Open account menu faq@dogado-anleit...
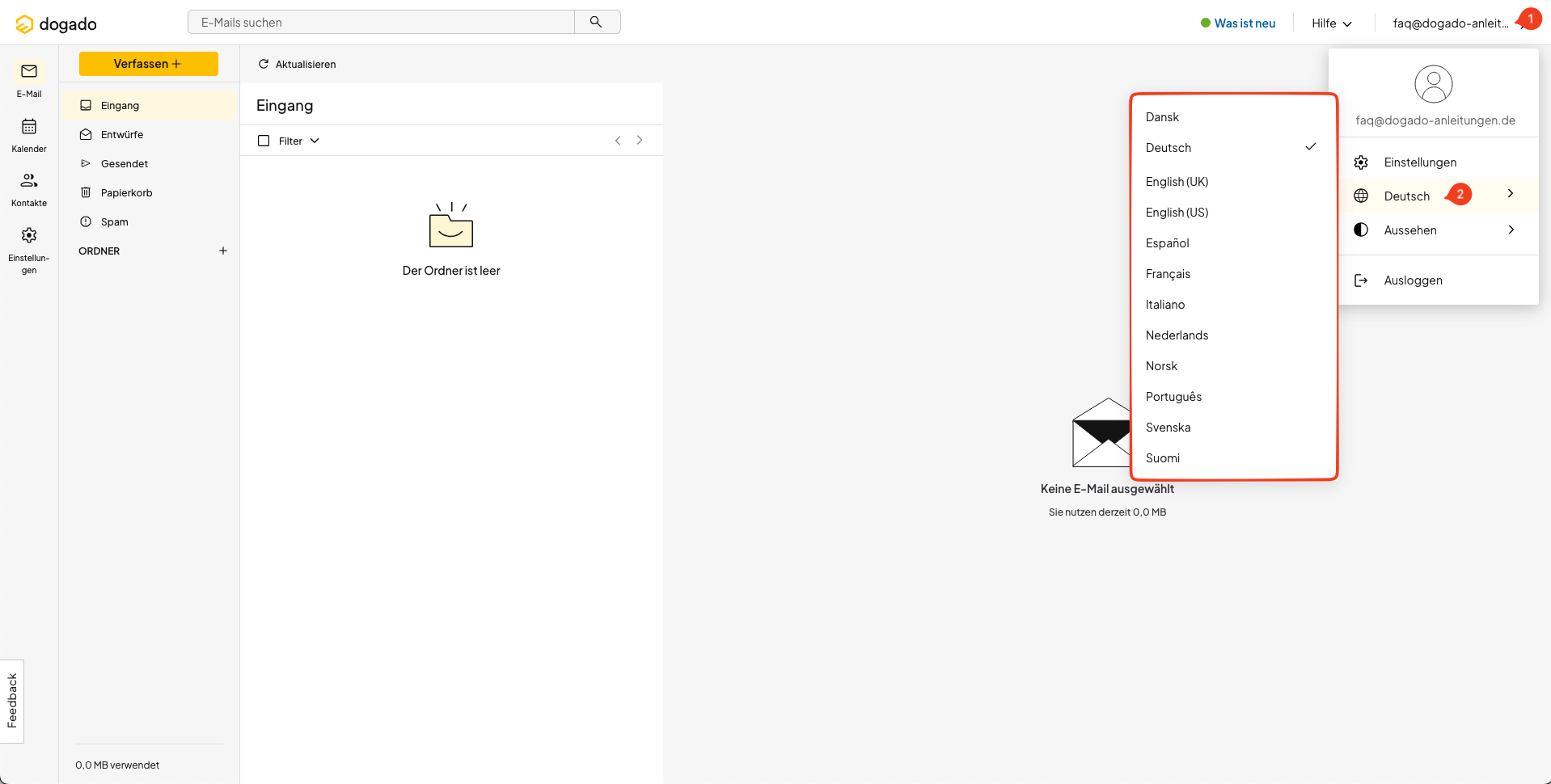Screen dimensions: 1551x784 click(x=1451, y=23)
